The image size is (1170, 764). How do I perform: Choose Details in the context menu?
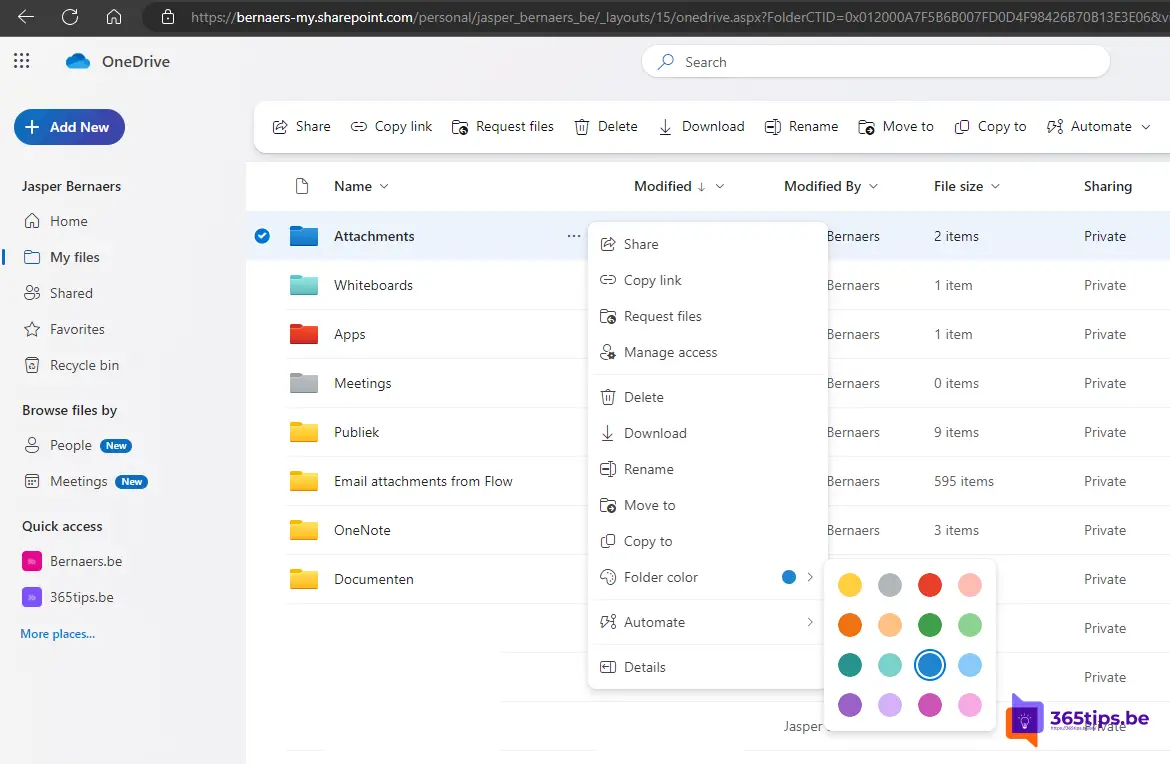pos(644,667)
